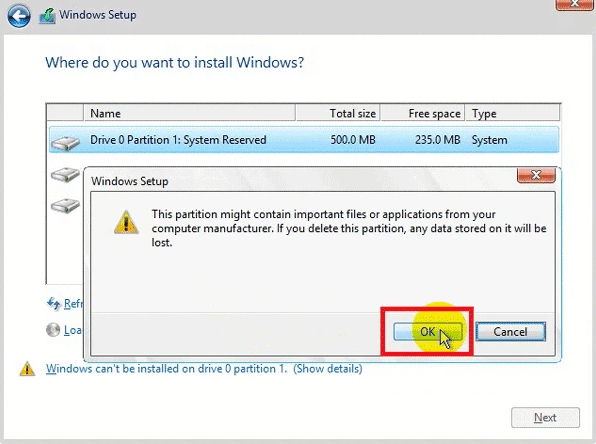Sort by the Total size column header
Screen dimensions: 596x444
[338, 113]
